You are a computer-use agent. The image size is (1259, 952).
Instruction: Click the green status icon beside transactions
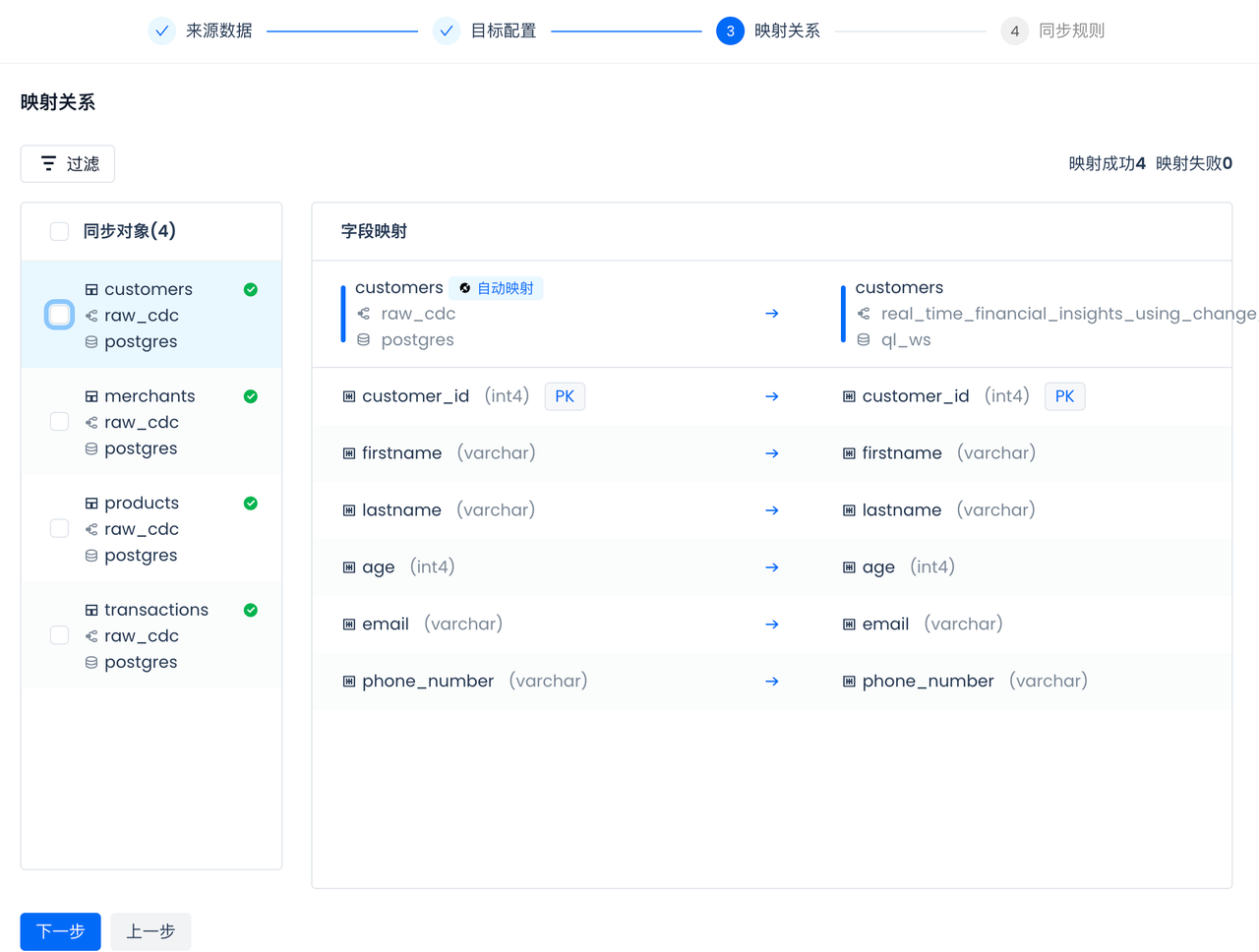pyautogui.click(x=251, y=610)
